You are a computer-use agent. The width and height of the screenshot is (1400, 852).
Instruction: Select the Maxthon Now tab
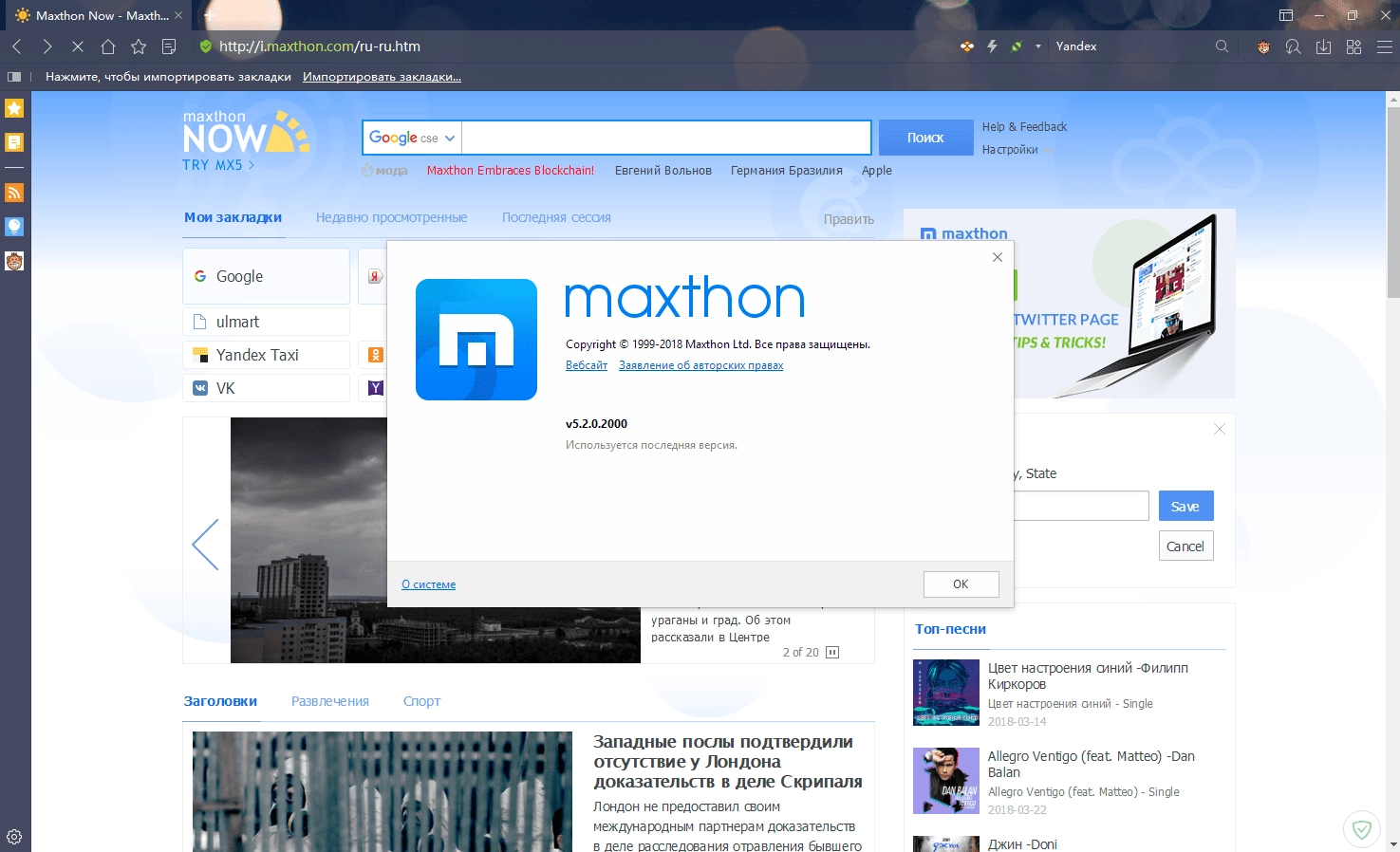pyautogui.click(x=100, y=16)
